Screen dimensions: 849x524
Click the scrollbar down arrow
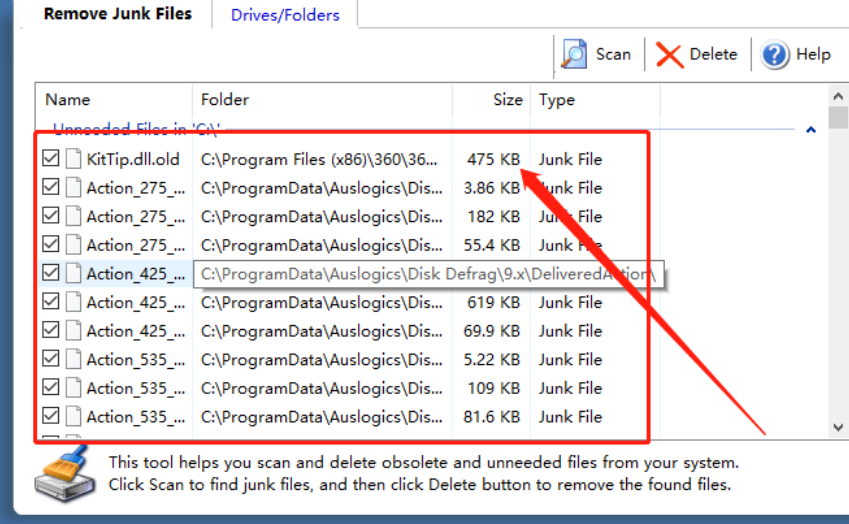click(838, 428)
